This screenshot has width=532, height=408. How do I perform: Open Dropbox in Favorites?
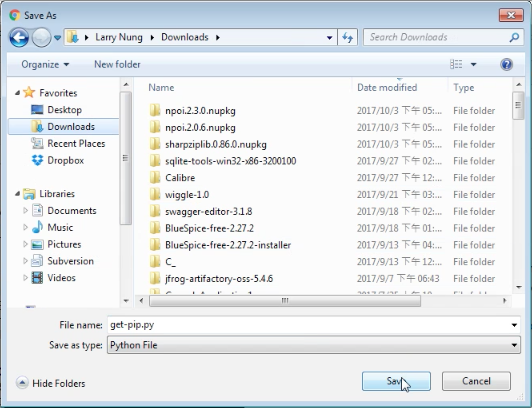click(65, 160)
